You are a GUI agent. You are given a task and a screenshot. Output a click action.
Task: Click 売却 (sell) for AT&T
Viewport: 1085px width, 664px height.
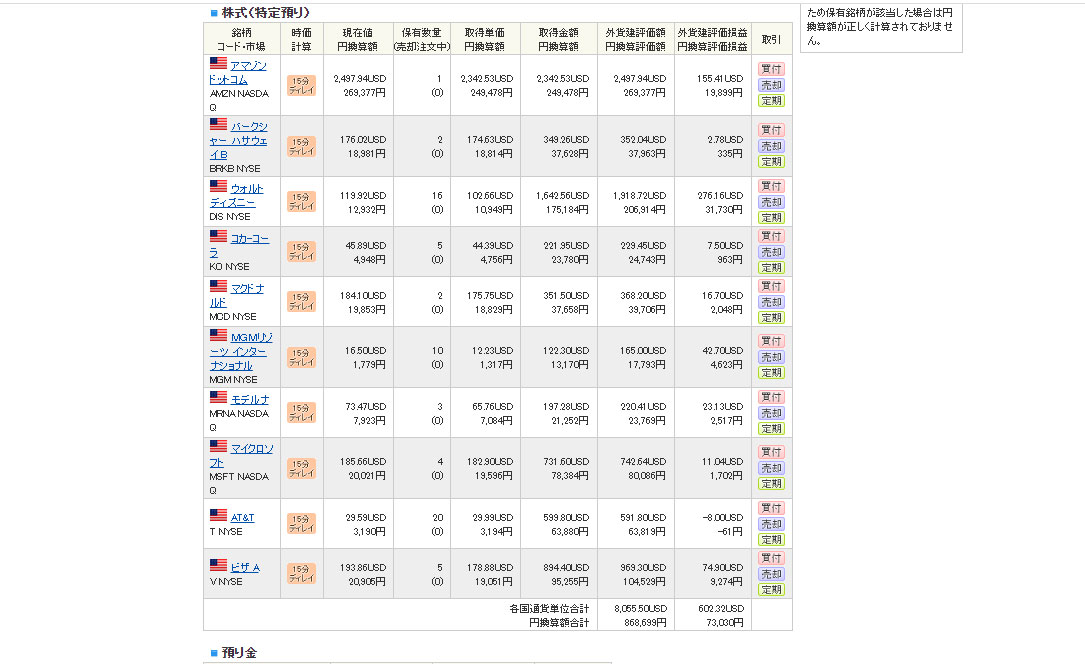point(771,524)
